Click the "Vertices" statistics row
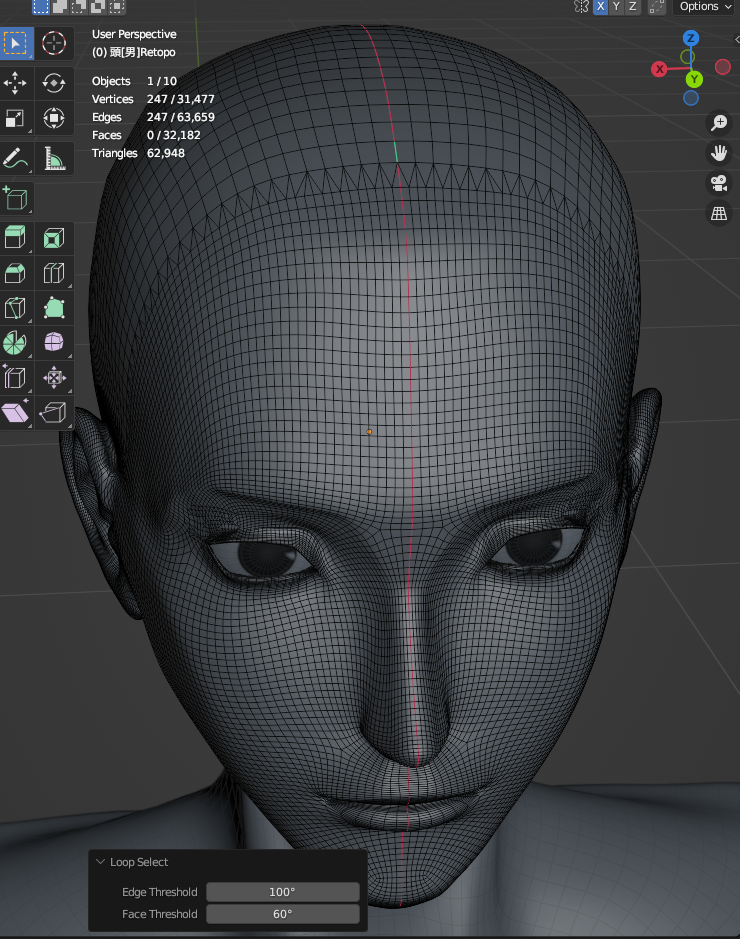Viewport: 740px width, 939px height. pos(153,99)
